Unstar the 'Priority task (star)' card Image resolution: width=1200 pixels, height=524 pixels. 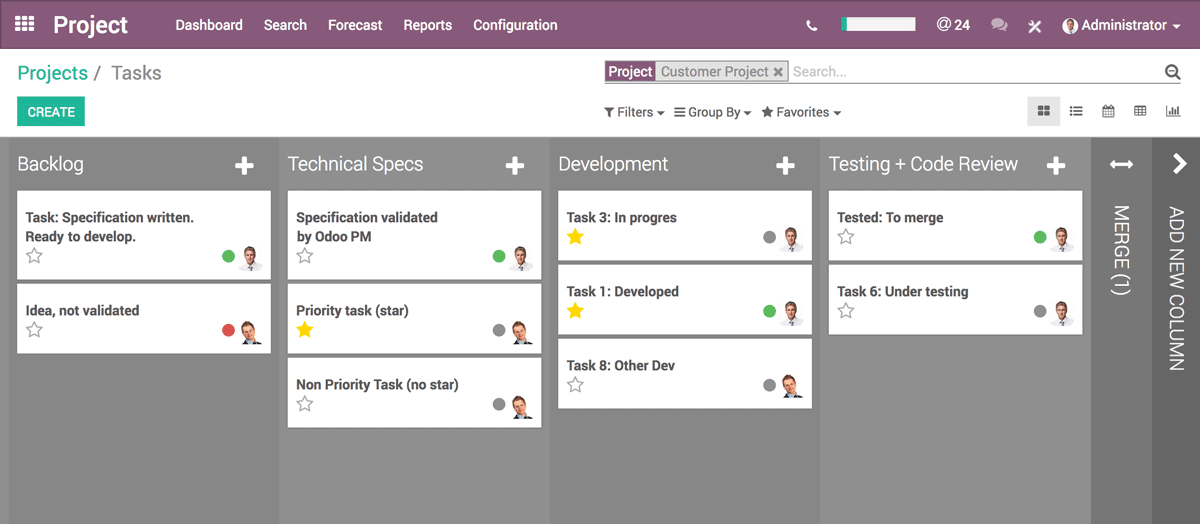[x=305, y=330]
